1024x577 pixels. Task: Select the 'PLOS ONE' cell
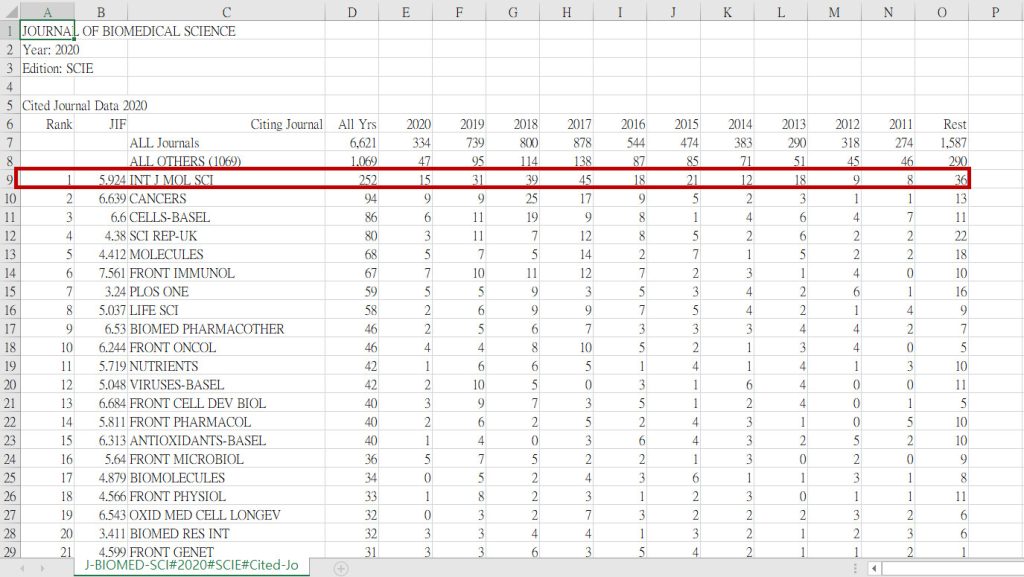click(226, 291)
